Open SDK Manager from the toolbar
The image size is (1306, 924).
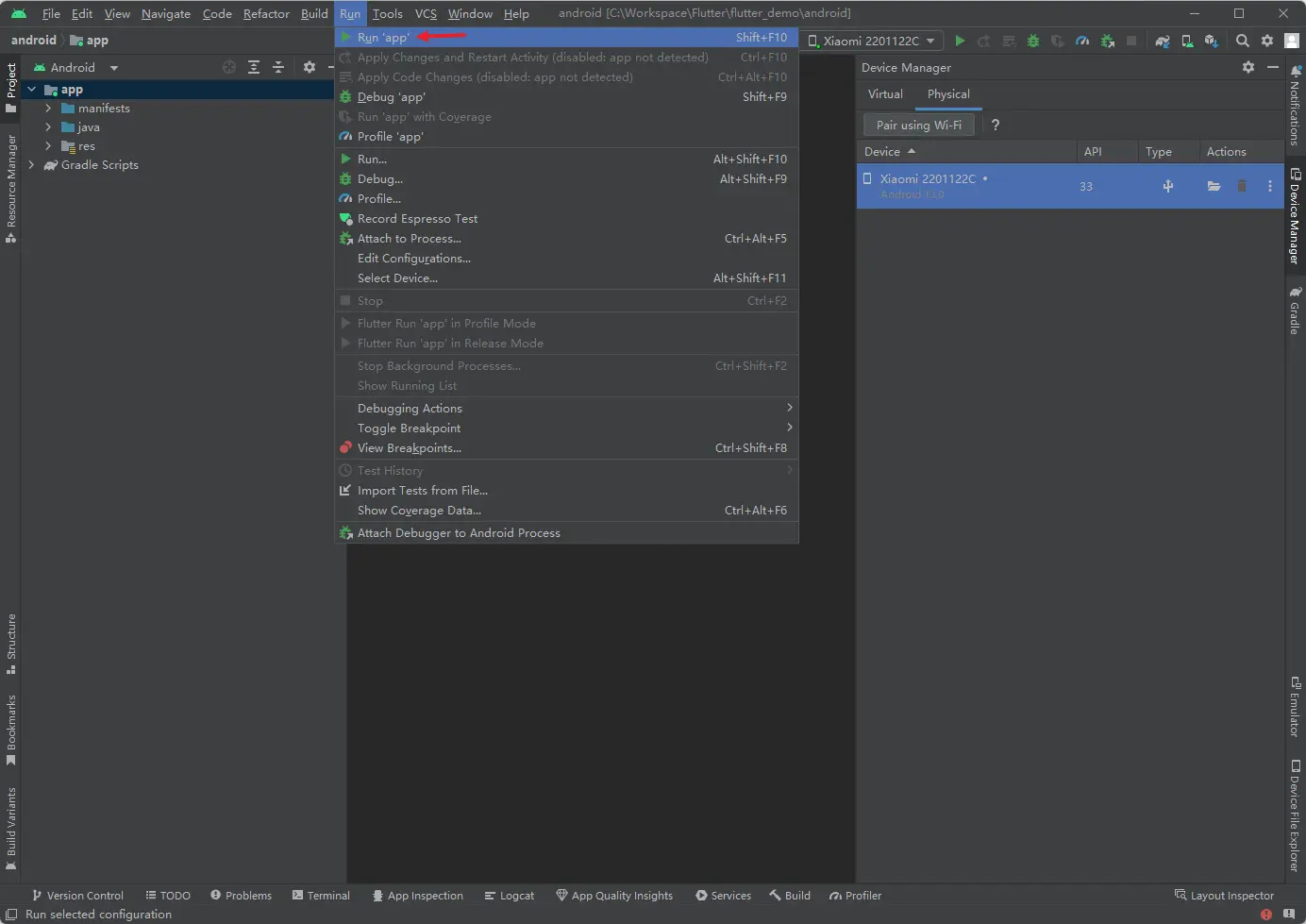click(1212, 41)
